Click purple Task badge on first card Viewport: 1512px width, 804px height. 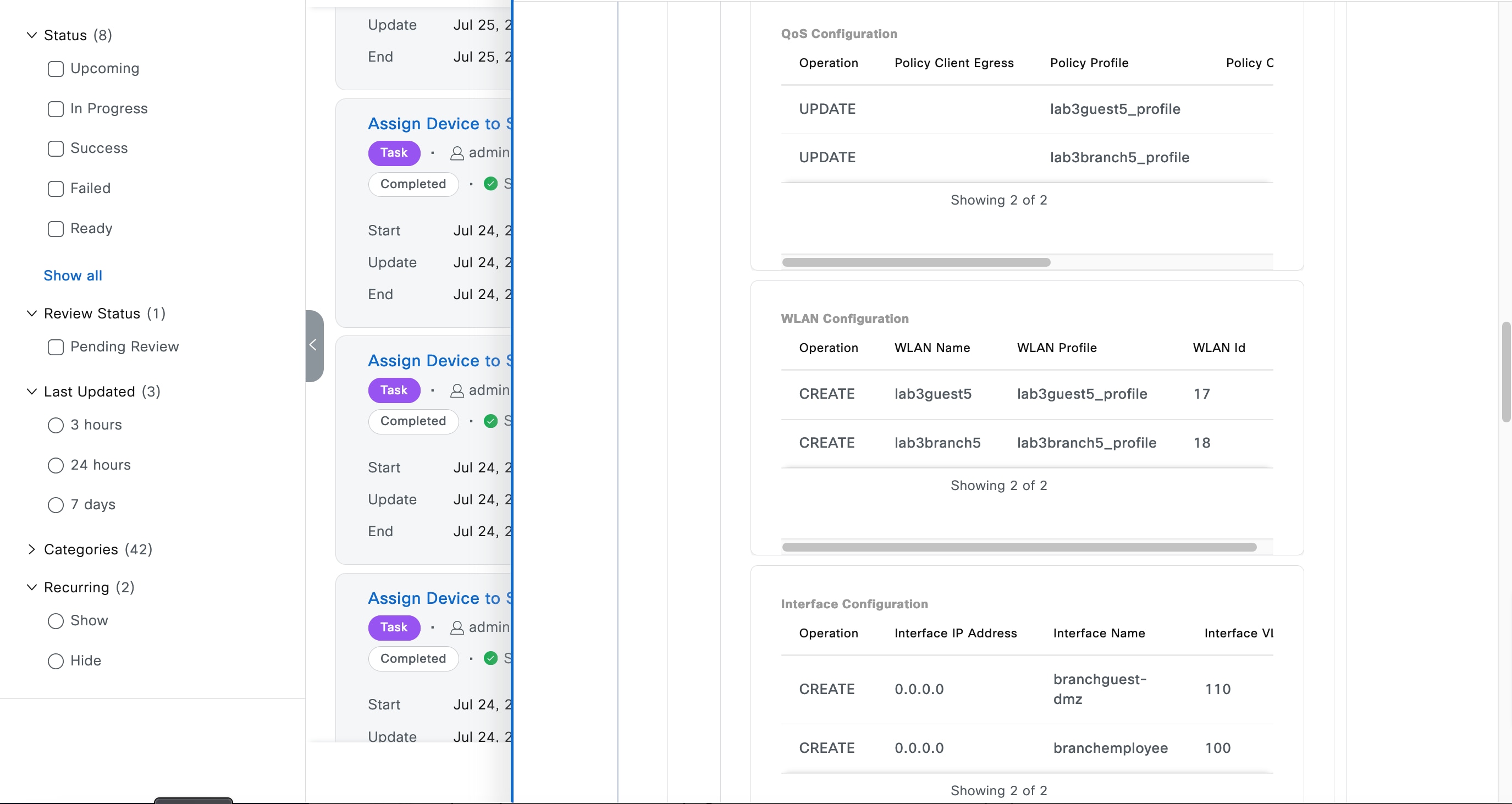pos(394,153)
